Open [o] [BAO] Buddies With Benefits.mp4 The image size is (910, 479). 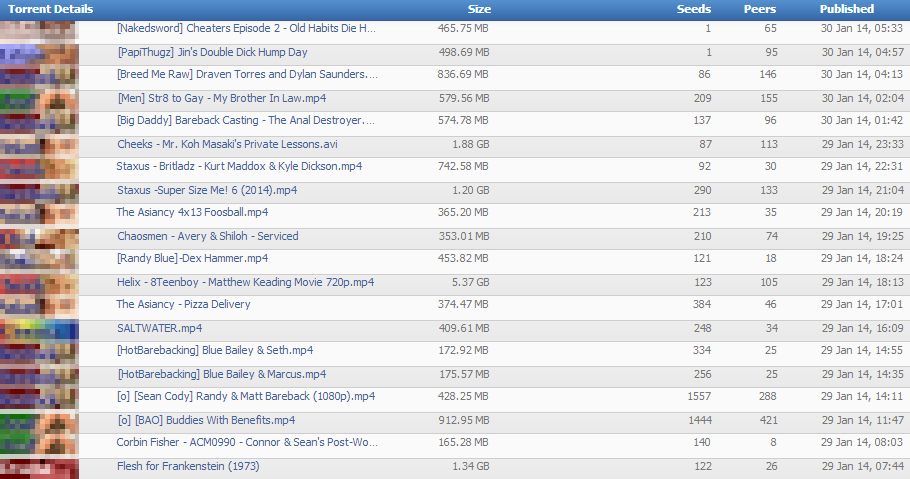click(206, 420)
